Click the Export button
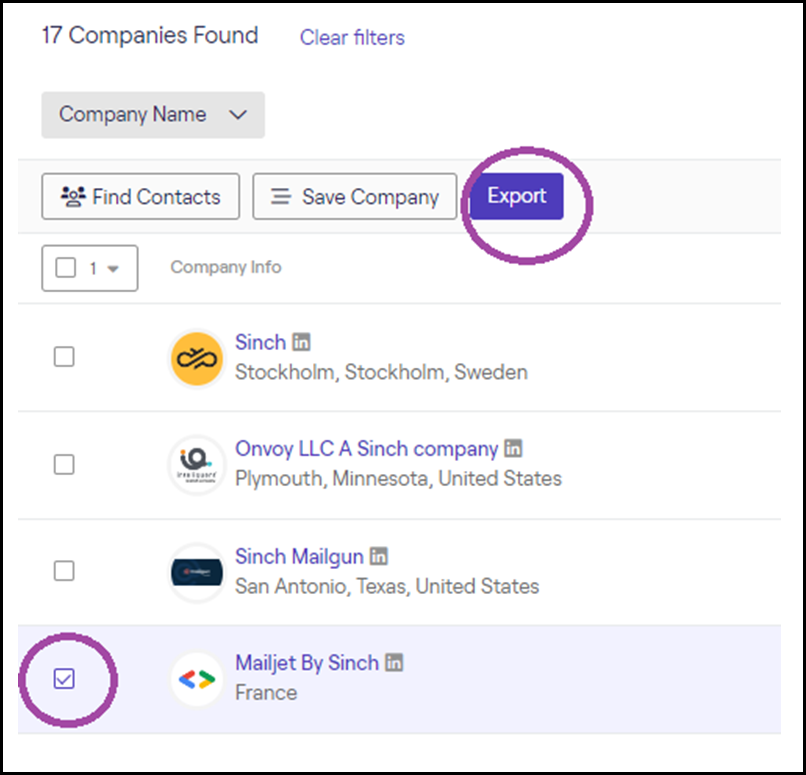The height and width of the screenshot is (775, 806). [x=517, y=196]
